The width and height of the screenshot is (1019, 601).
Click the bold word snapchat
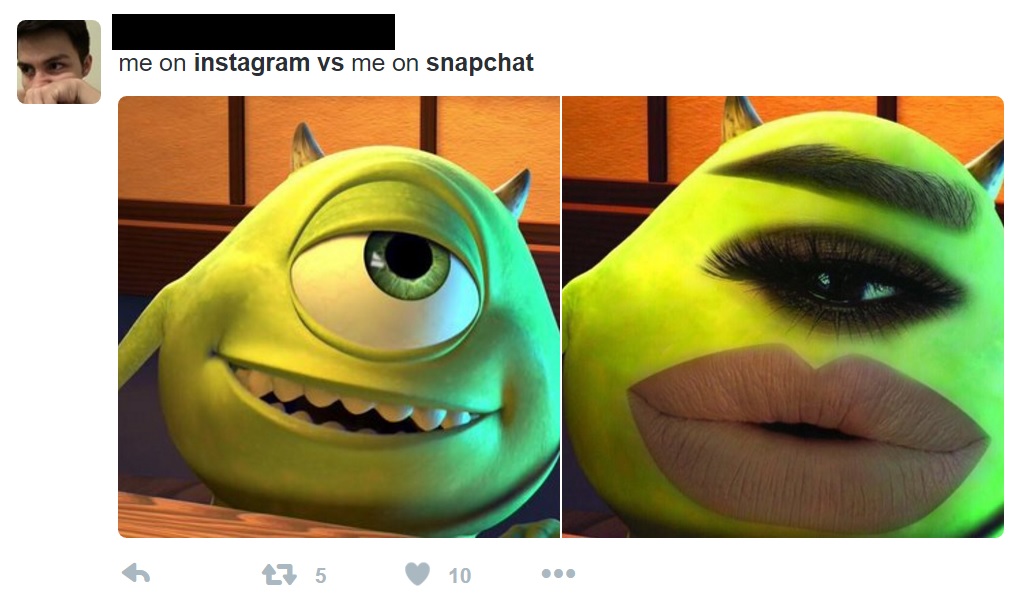click(x=480, y=63)
